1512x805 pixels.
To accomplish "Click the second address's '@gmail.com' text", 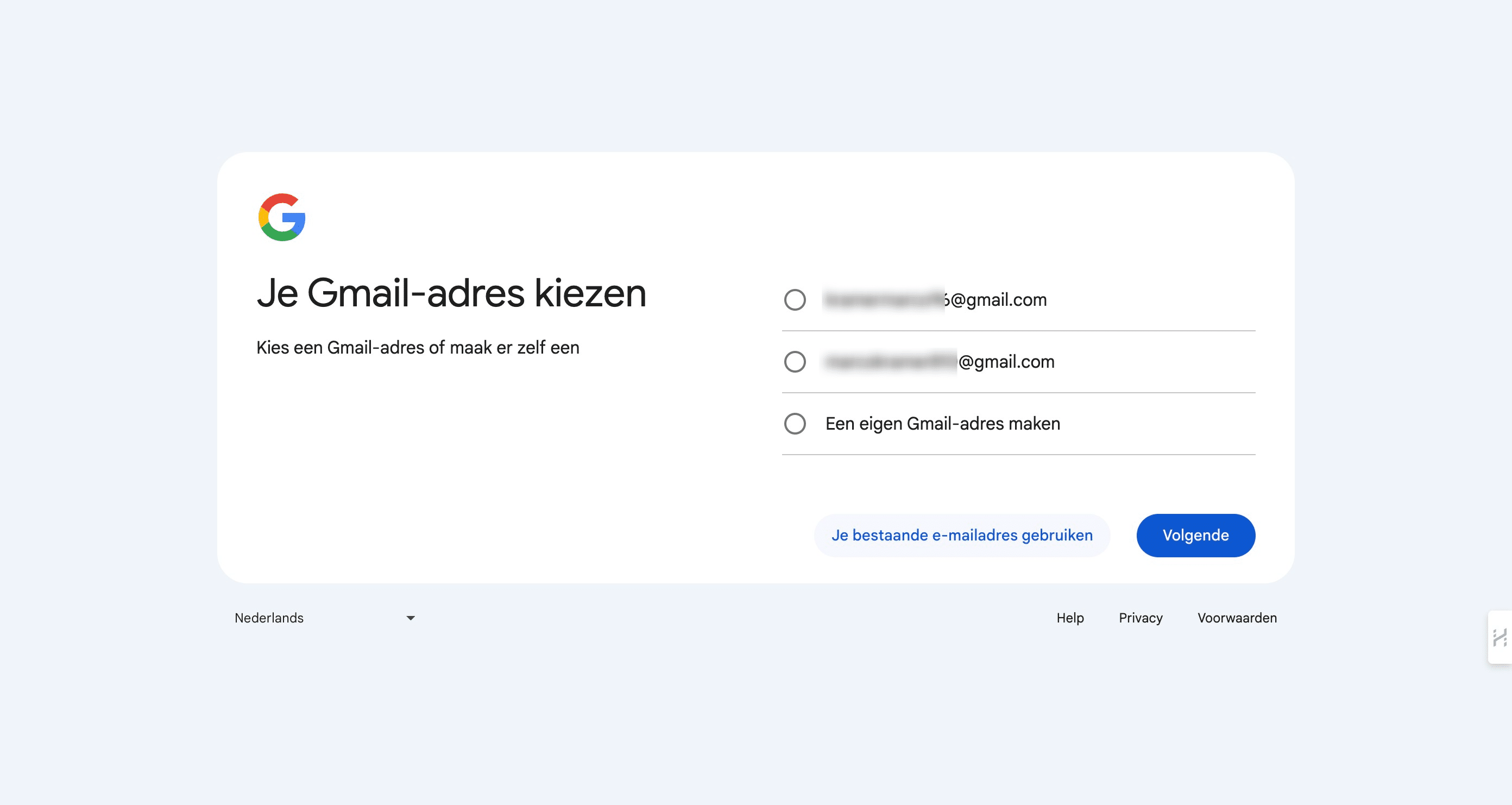I will click(x=1006, y=362).
